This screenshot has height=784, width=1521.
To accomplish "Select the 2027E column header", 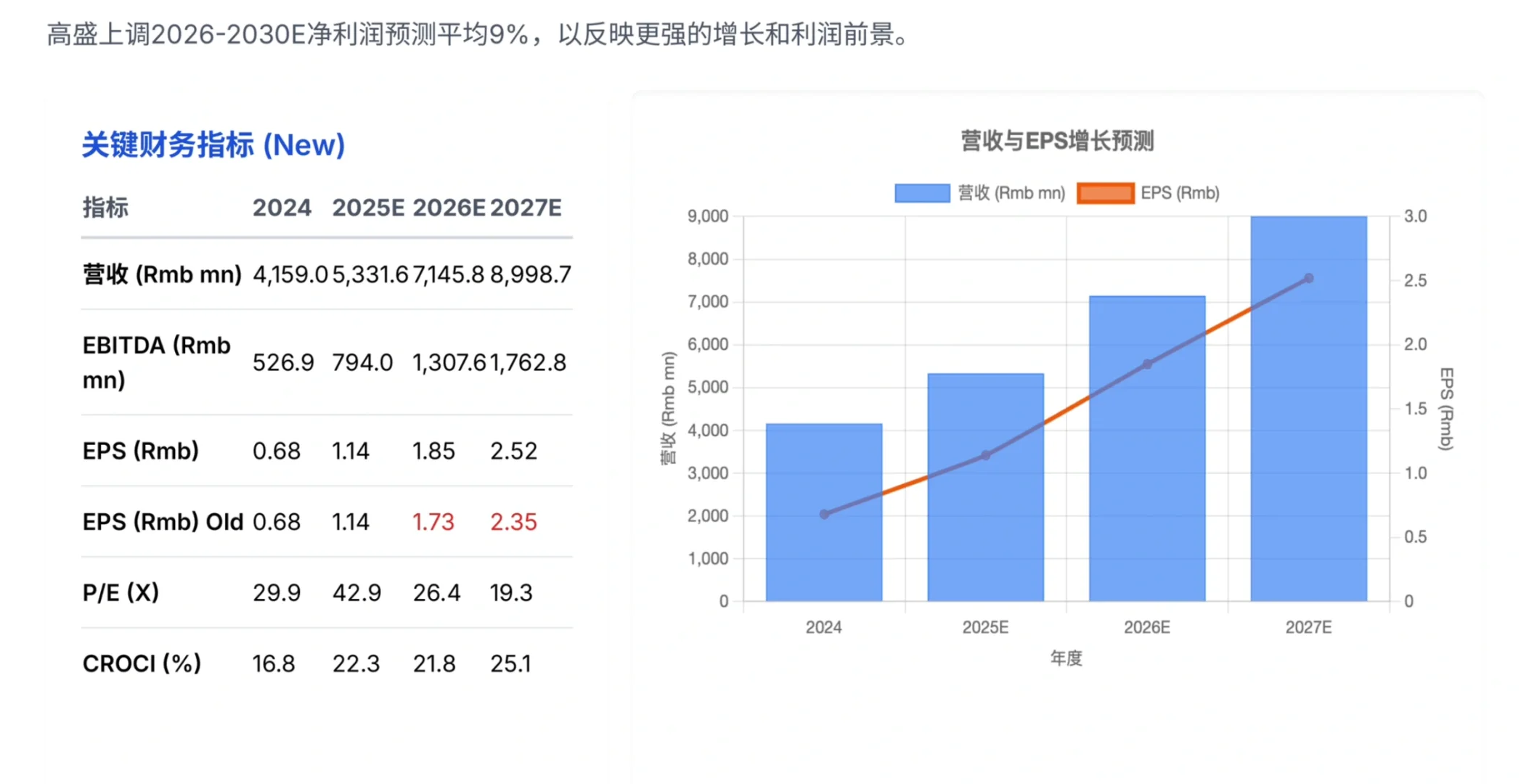I will click(526, 208).
